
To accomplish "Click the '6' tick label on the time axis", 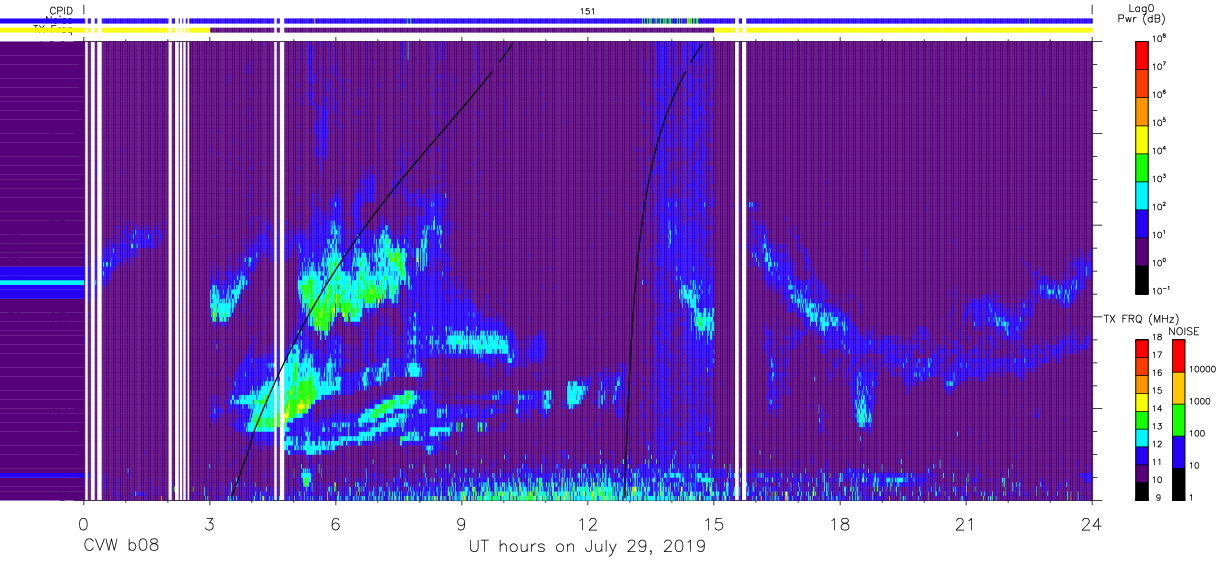I will 336,524.
